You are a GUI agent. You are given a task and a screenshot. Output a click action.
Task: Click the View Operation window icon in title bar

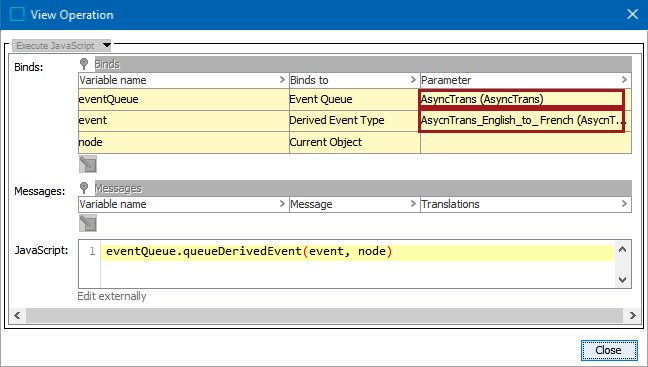[x=17, y=14]
